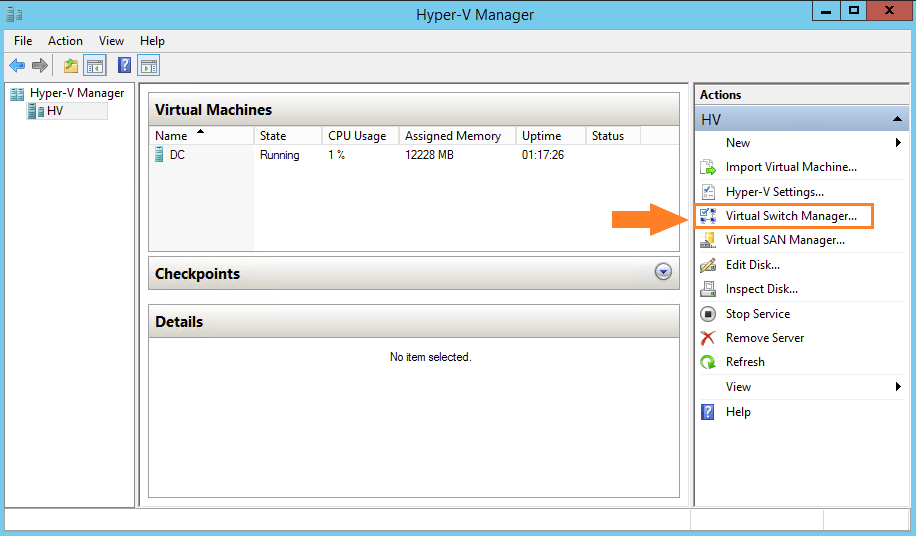Click the Virtual SAN Manager icon

point(708,240)
